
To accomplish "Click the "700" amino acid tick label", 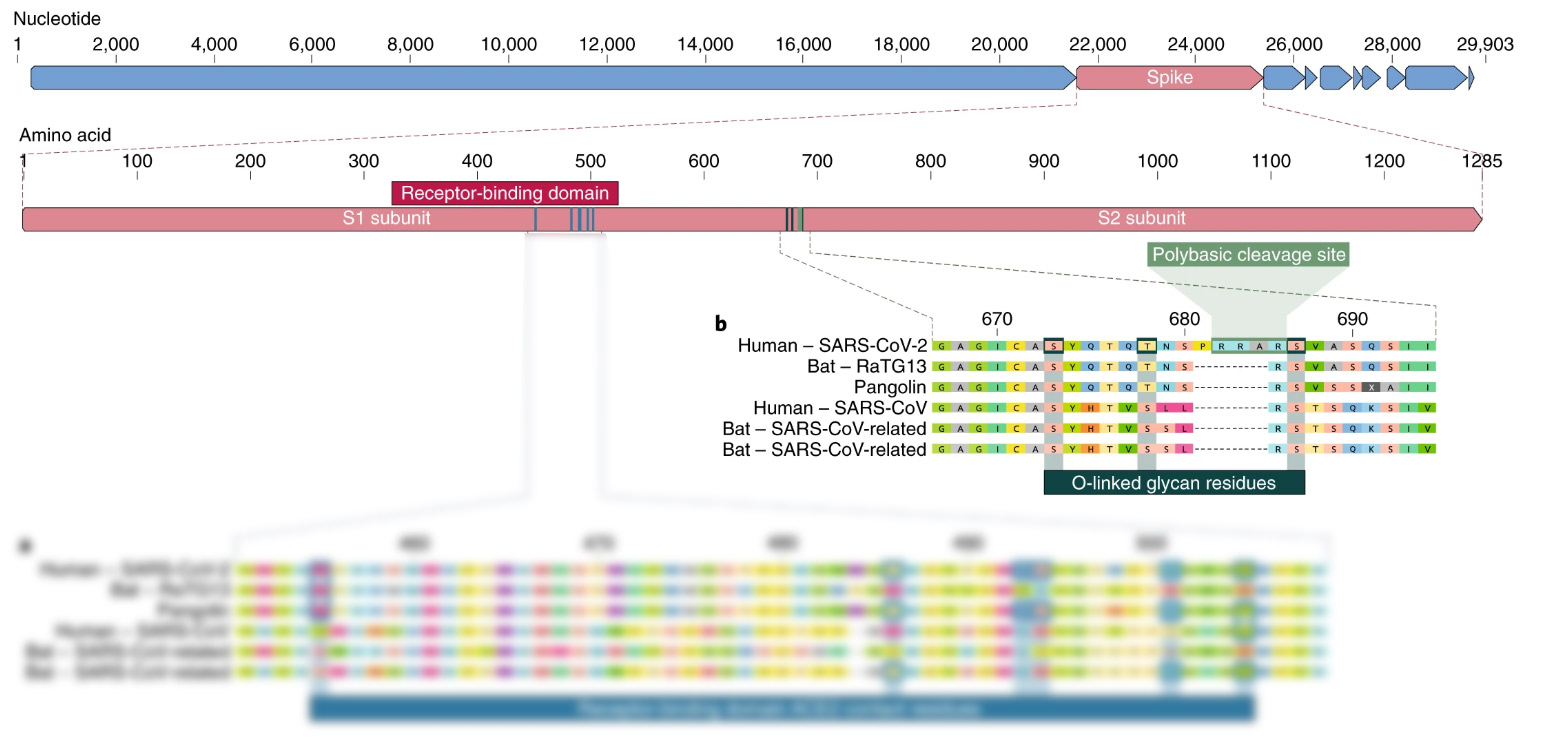I will tap(817, 160).
